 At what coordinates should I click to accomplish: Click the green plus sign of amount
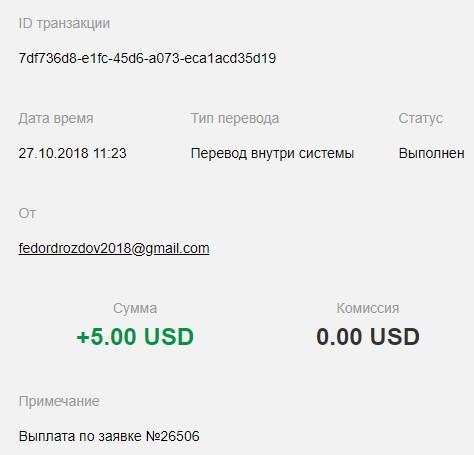coord(82,337)
